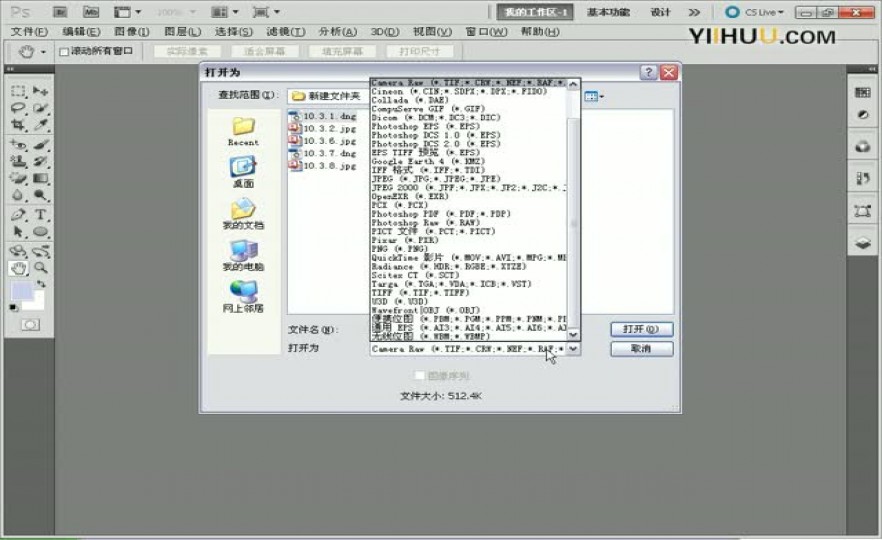Select the Move tool
Image resolution: width=882 pixels, height=540 pixels.
[x=40, y=91]
